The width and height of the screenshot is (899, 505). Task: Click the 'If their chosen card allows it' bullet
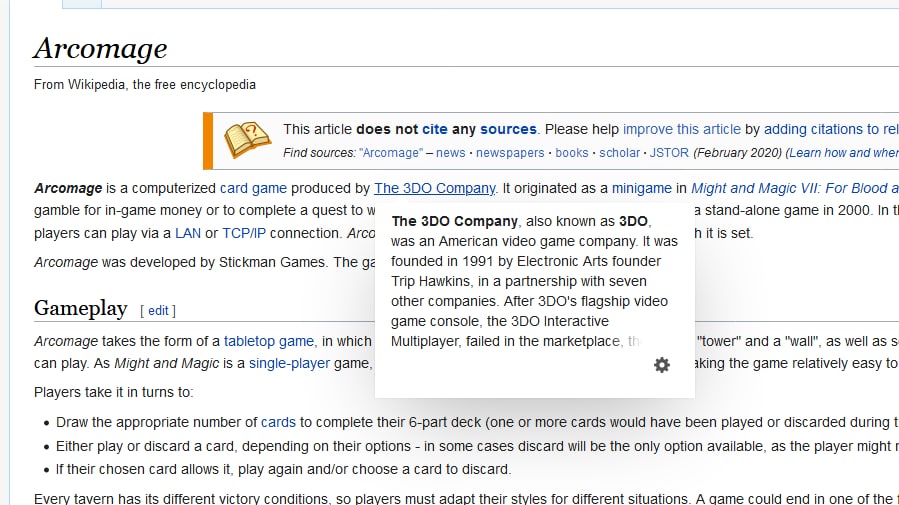pyautogui.click(x=283, y=469)
